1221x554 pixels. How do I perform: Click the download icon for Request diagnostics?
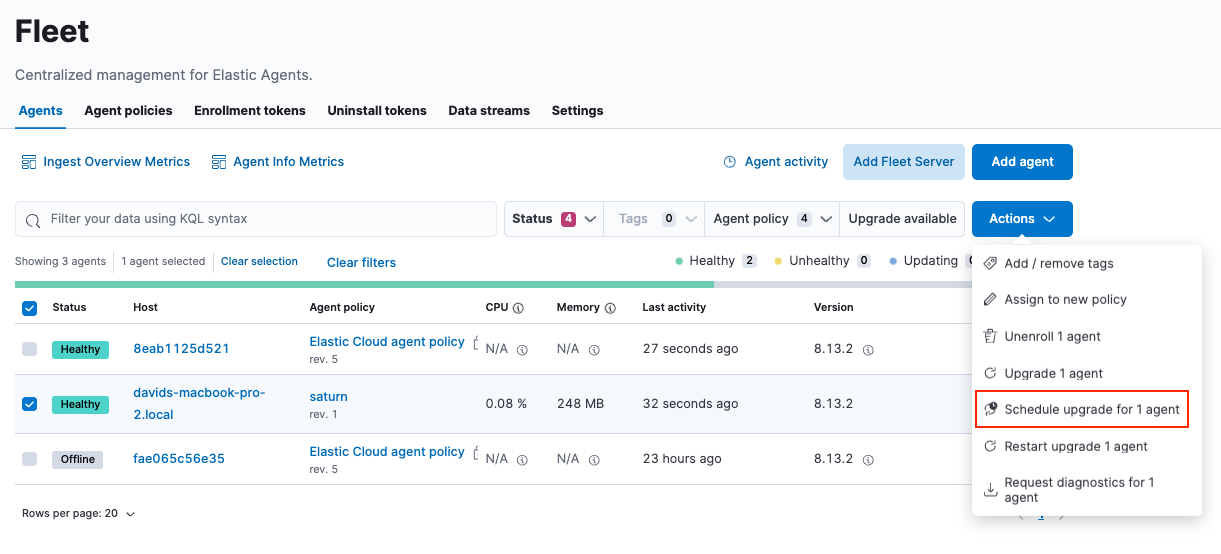990,490
